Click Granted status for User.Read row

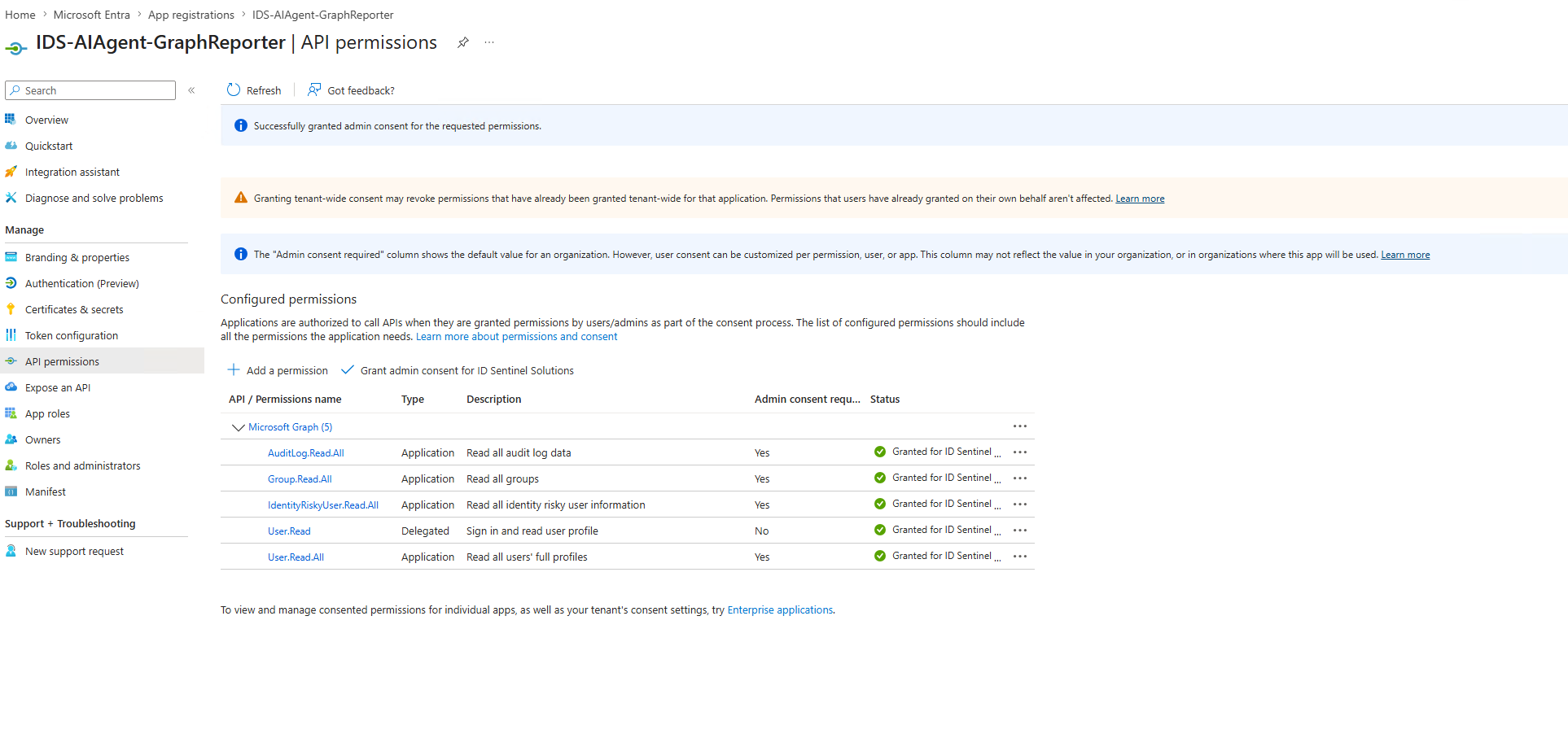tap(937, 530)
